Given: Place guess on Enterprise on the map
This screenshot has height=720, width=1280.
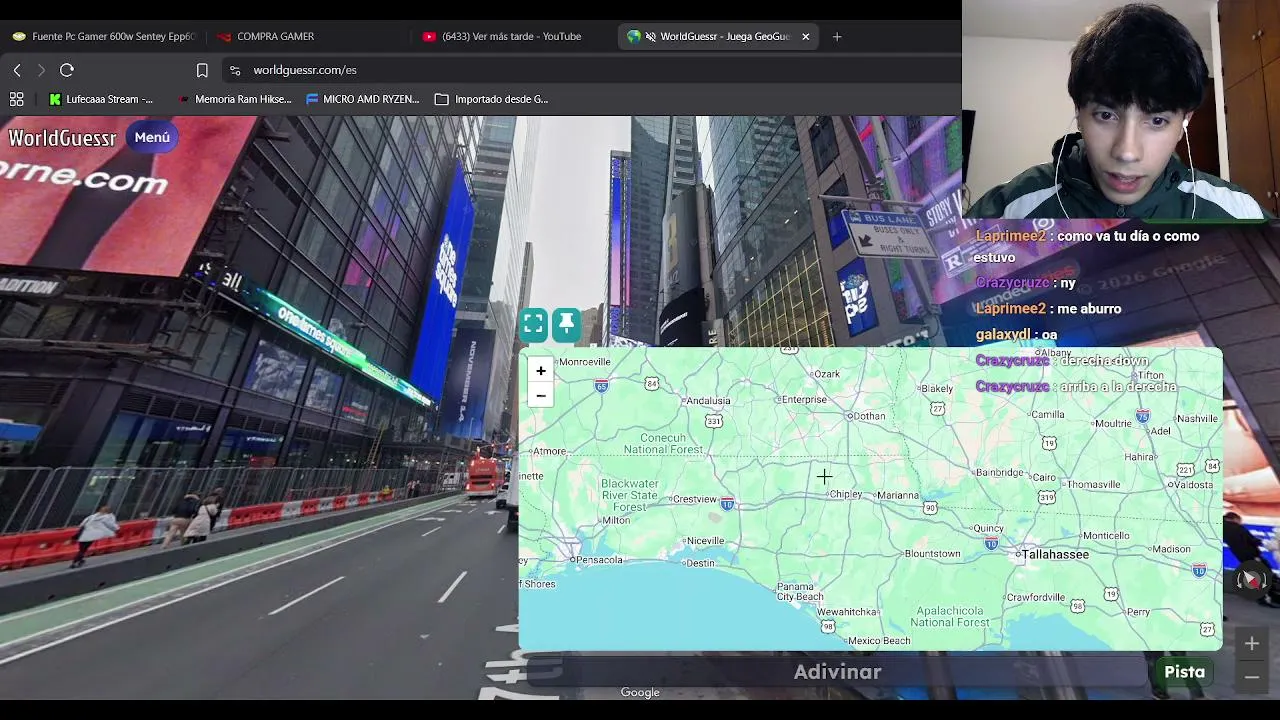Looking at the screenshot, I should pos(804,400).
